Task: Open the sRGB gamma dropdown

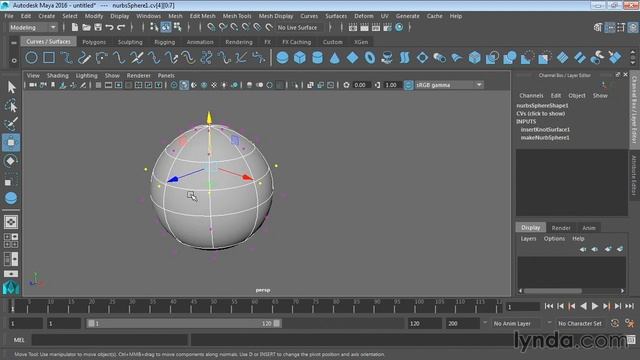Action: tap(449, 85)
